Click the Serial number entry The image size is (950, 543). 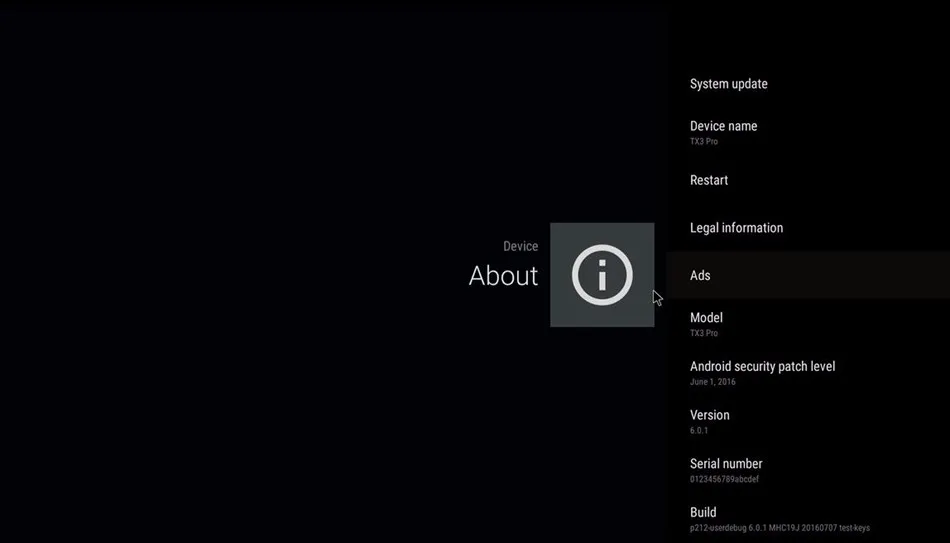808,470
